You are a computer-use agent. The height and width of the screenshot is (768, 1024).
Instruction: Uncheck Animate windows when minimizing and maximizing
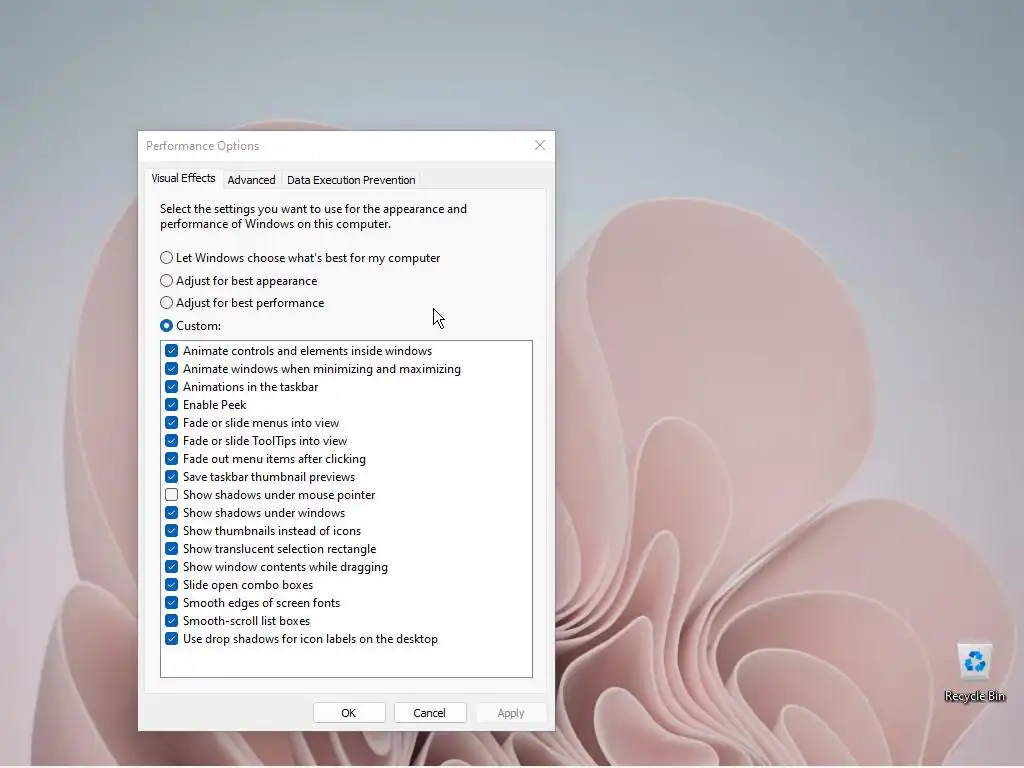click(x=171, y=369)
